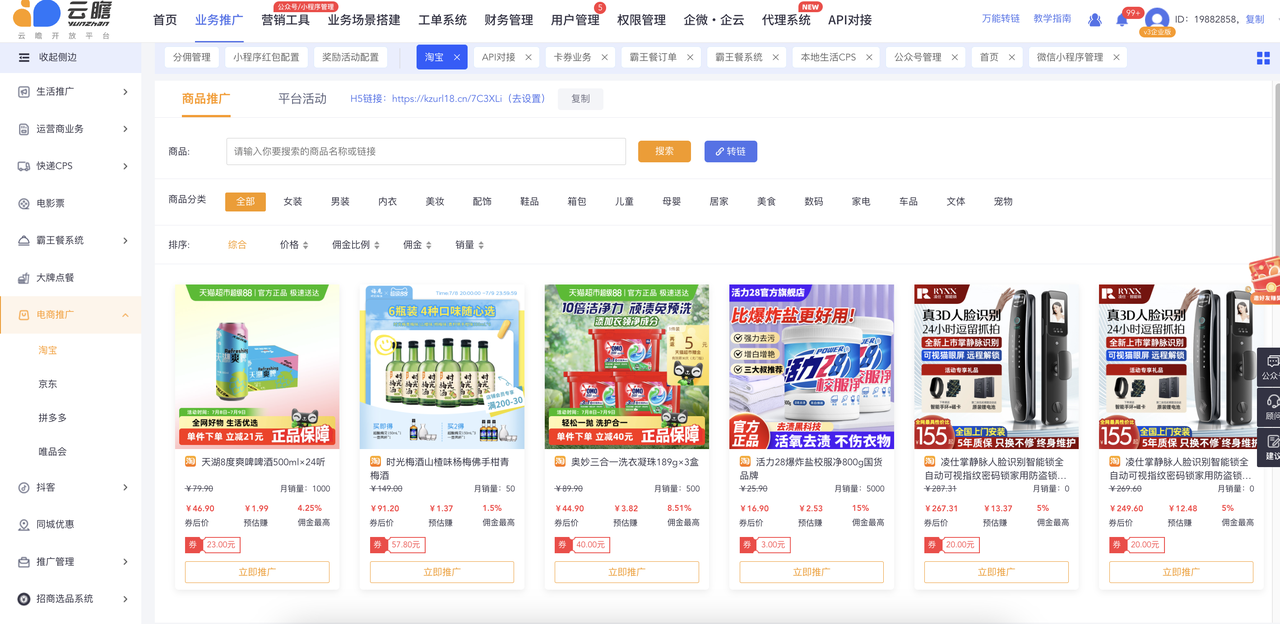Expand the 推广管理 sidebar chevron
1280x624 pixels.
point(125,561)
